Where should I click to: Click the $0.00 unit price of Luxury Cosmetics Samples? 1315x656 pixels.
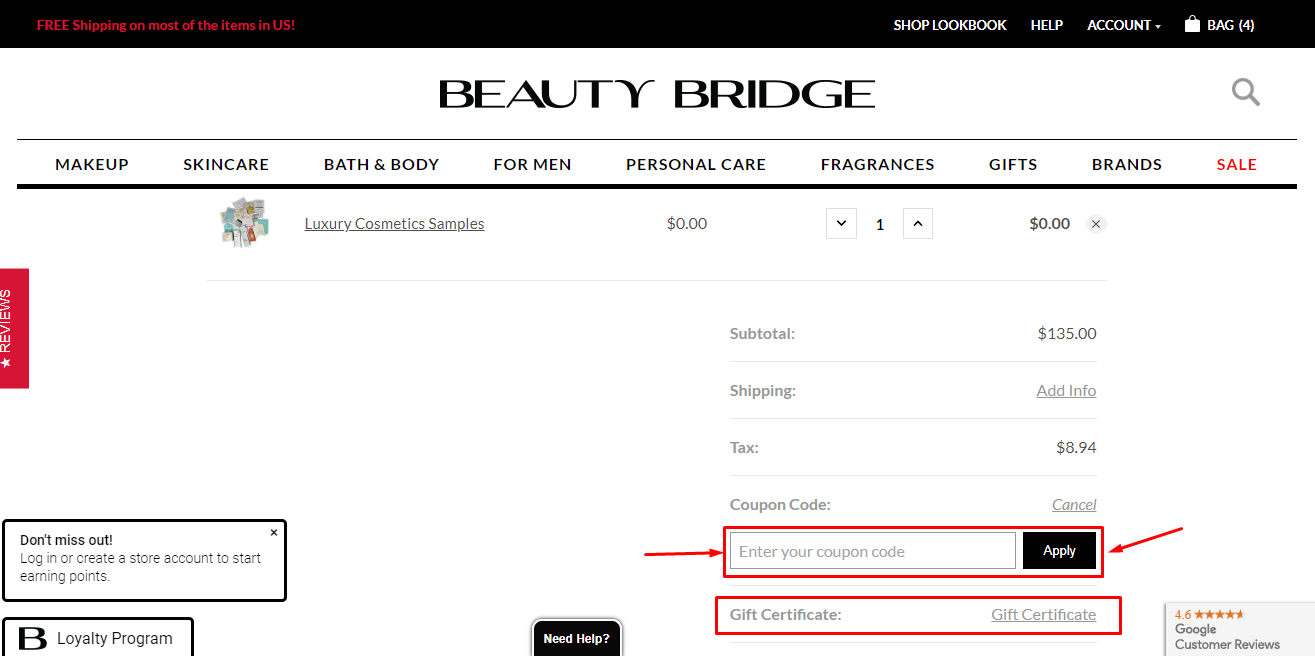pyautogui.click(x=687, y=224)
